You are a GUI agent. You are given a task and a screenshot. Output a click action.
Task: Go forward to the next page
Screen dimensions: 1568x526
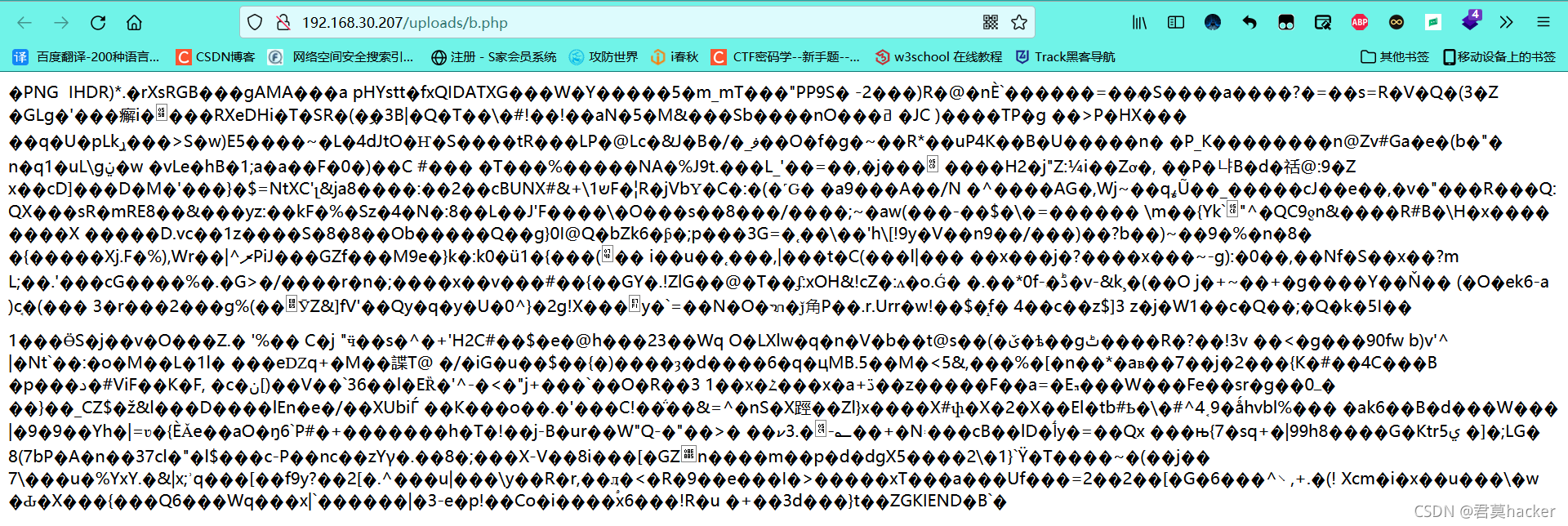[61, 22]
